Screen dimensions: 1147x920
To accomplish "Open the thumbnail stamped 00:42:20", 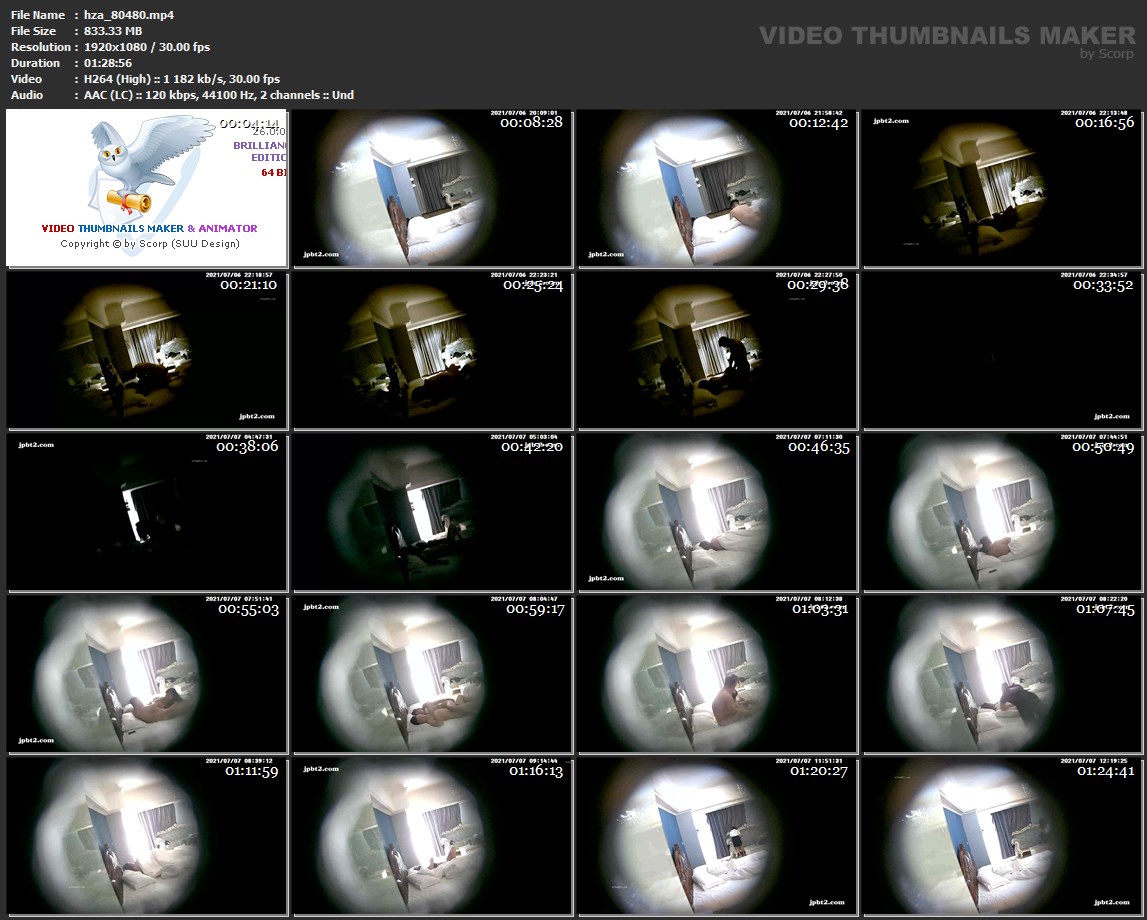I will pos(432,512).
